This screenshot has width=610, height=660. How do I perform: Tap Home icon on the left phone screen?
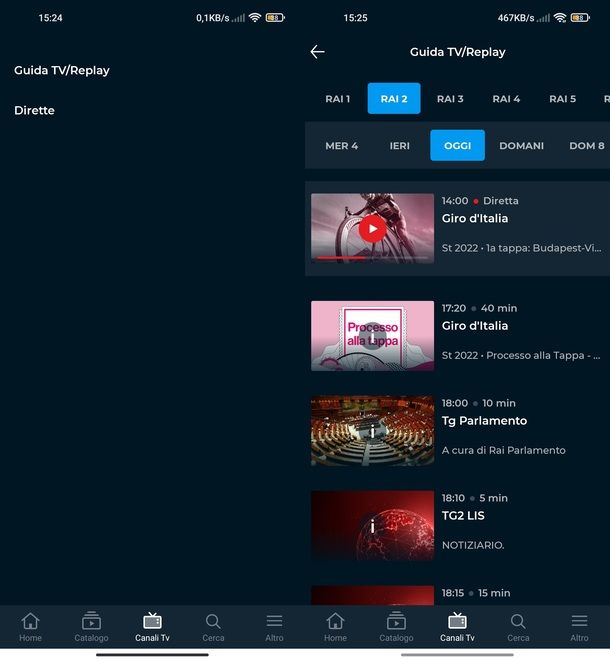(x=30, y=627)
